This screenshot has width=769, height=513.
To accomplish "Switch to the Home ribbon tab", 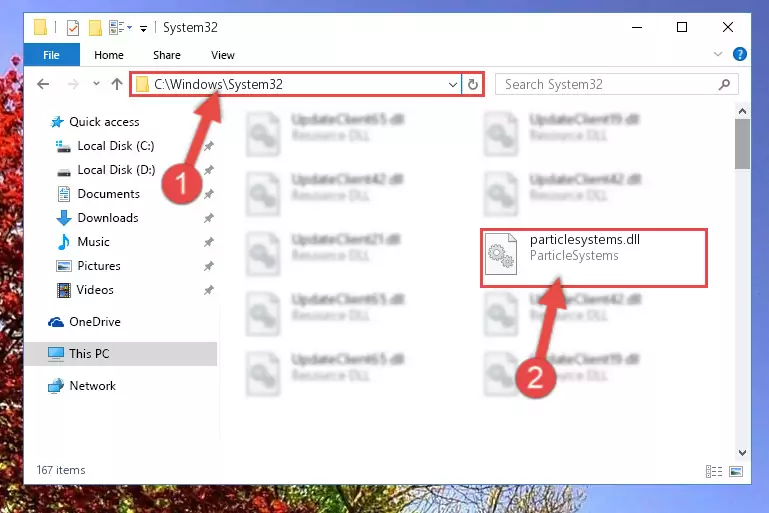I will 109,55.
